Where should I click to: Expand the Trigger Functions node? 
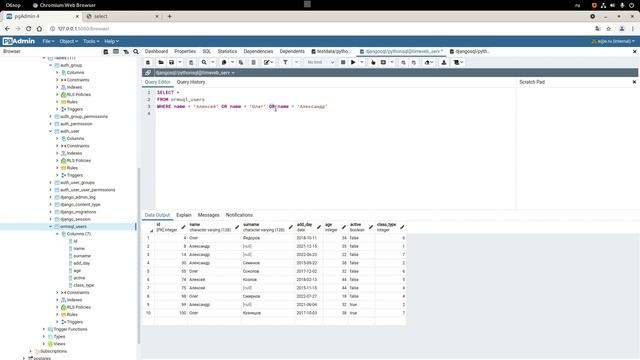coord(44,329)
